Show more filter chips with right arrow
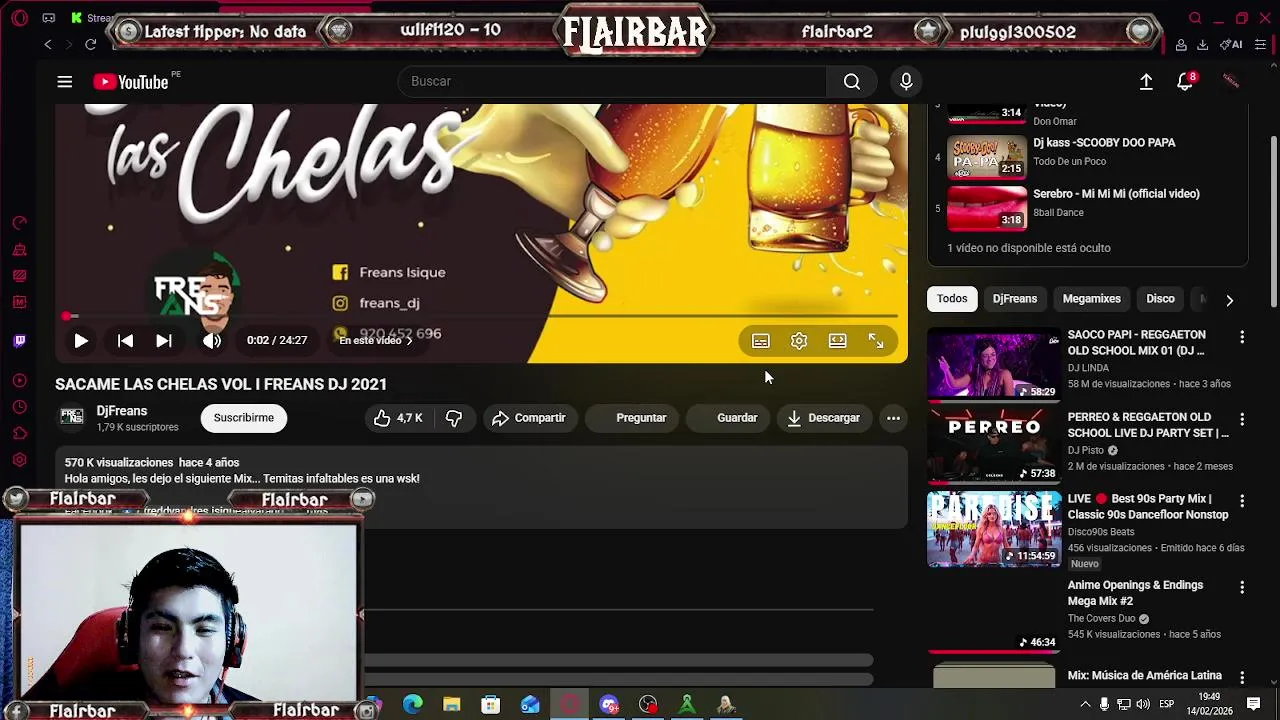Viewport: 1280px width, 720px height. 1229,299
